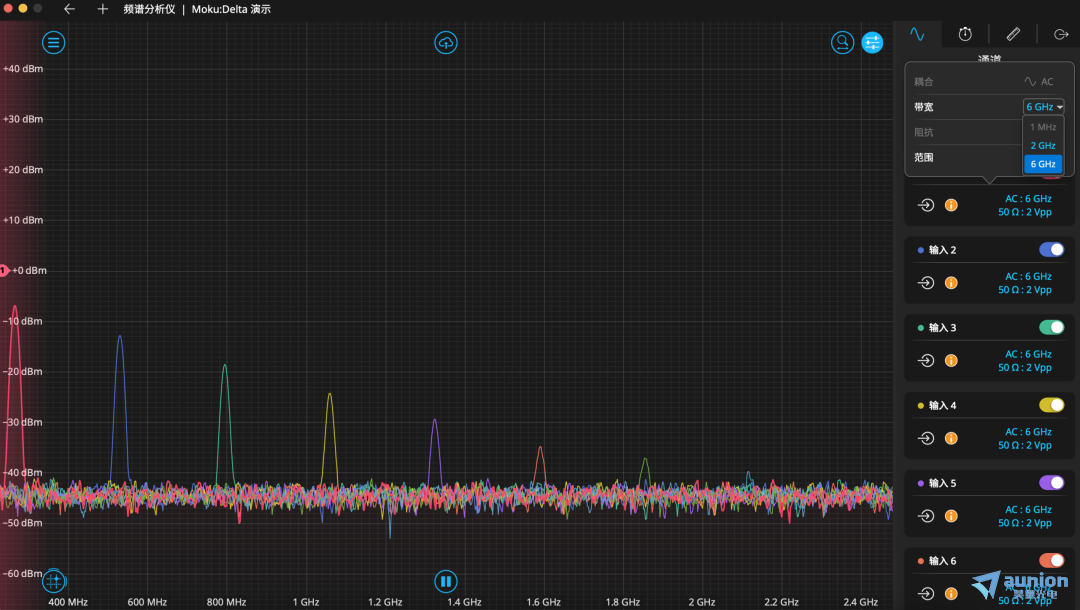Click the settings sliders icon
The width and height of the screenshot is (1080, 610).
(872, 42)
